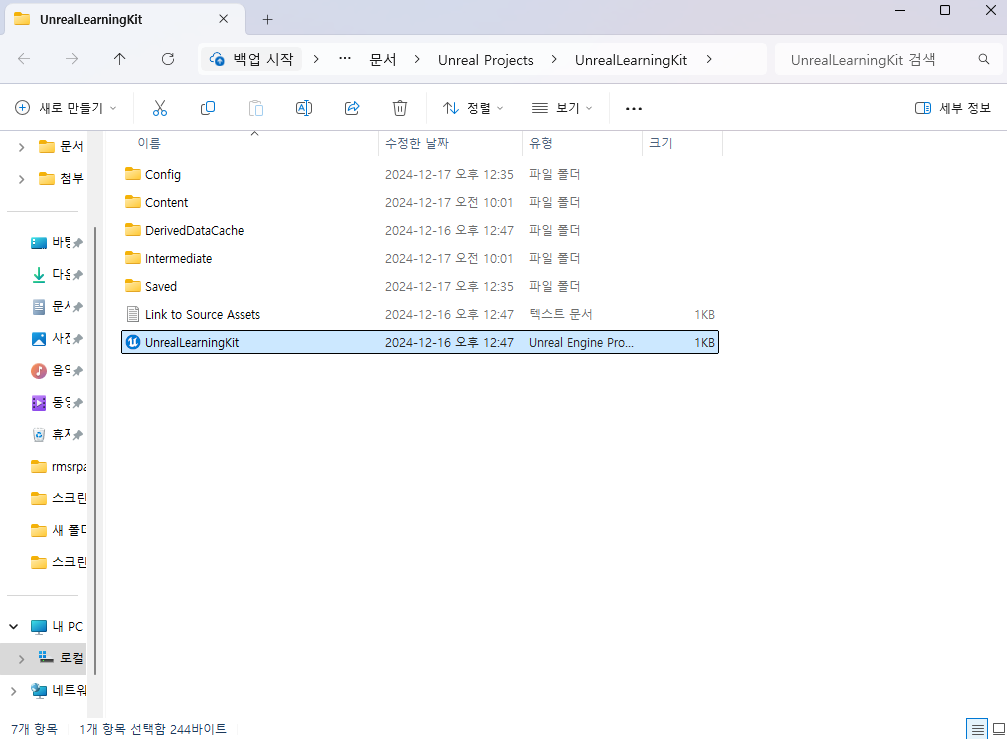This screenshot has height=739, width=1007.
Task: Sort by 유형 column header
Action: pos(582,143)
